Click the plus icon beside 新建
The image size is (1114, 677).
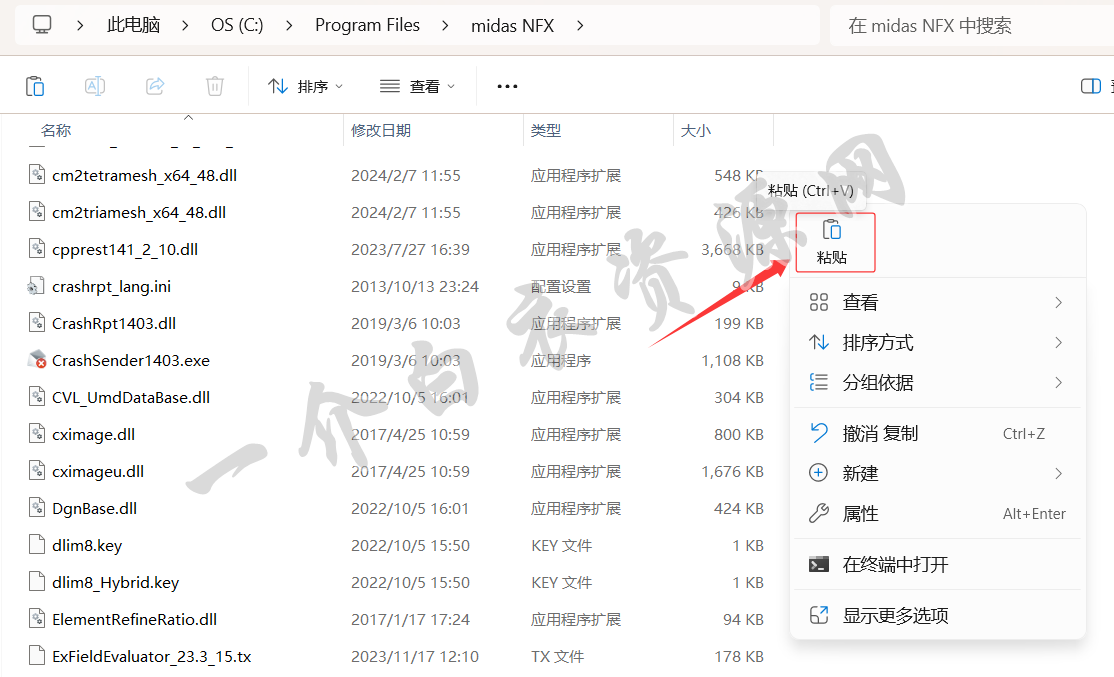pos(818,472)
